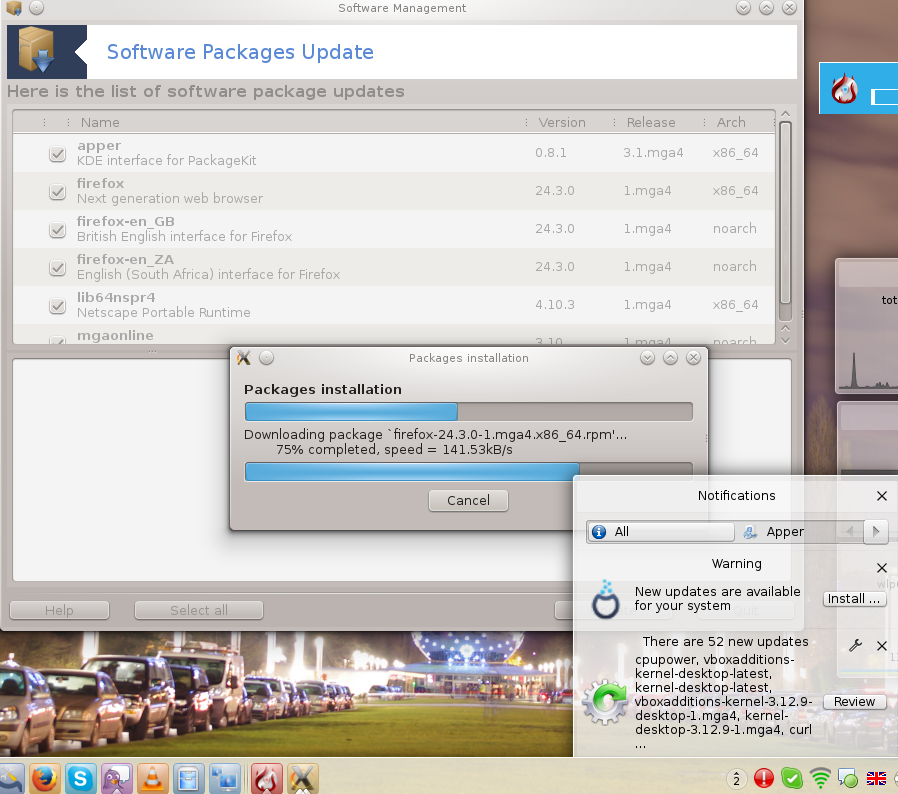
Task: Click scroll-down arrow of package list
Action: tap(786, 340)
